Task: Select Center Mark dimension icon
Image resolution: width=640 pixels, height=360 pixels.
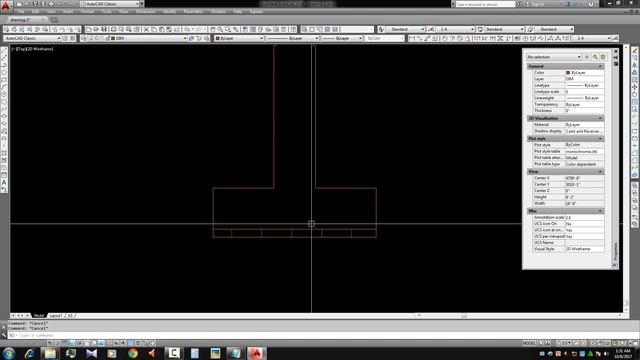Action: [526, 38]
